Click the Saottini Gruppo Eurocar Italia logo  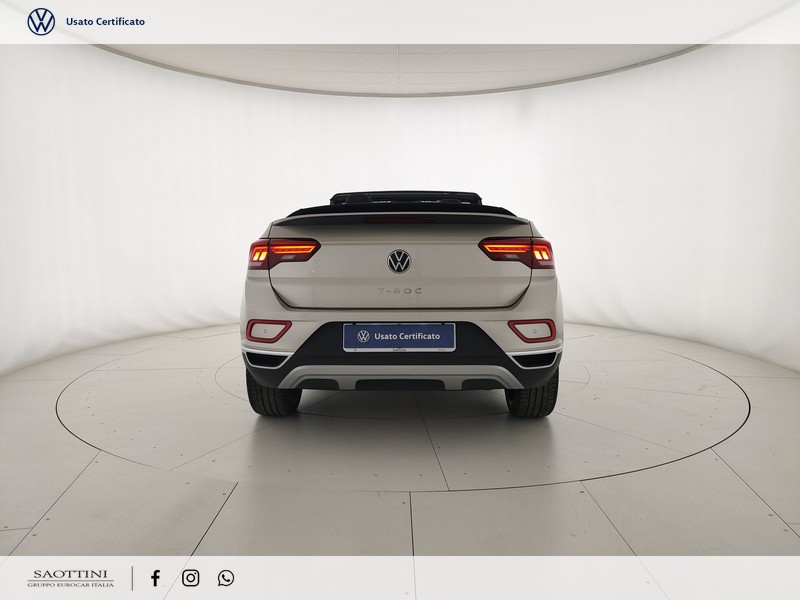[71, 578]
